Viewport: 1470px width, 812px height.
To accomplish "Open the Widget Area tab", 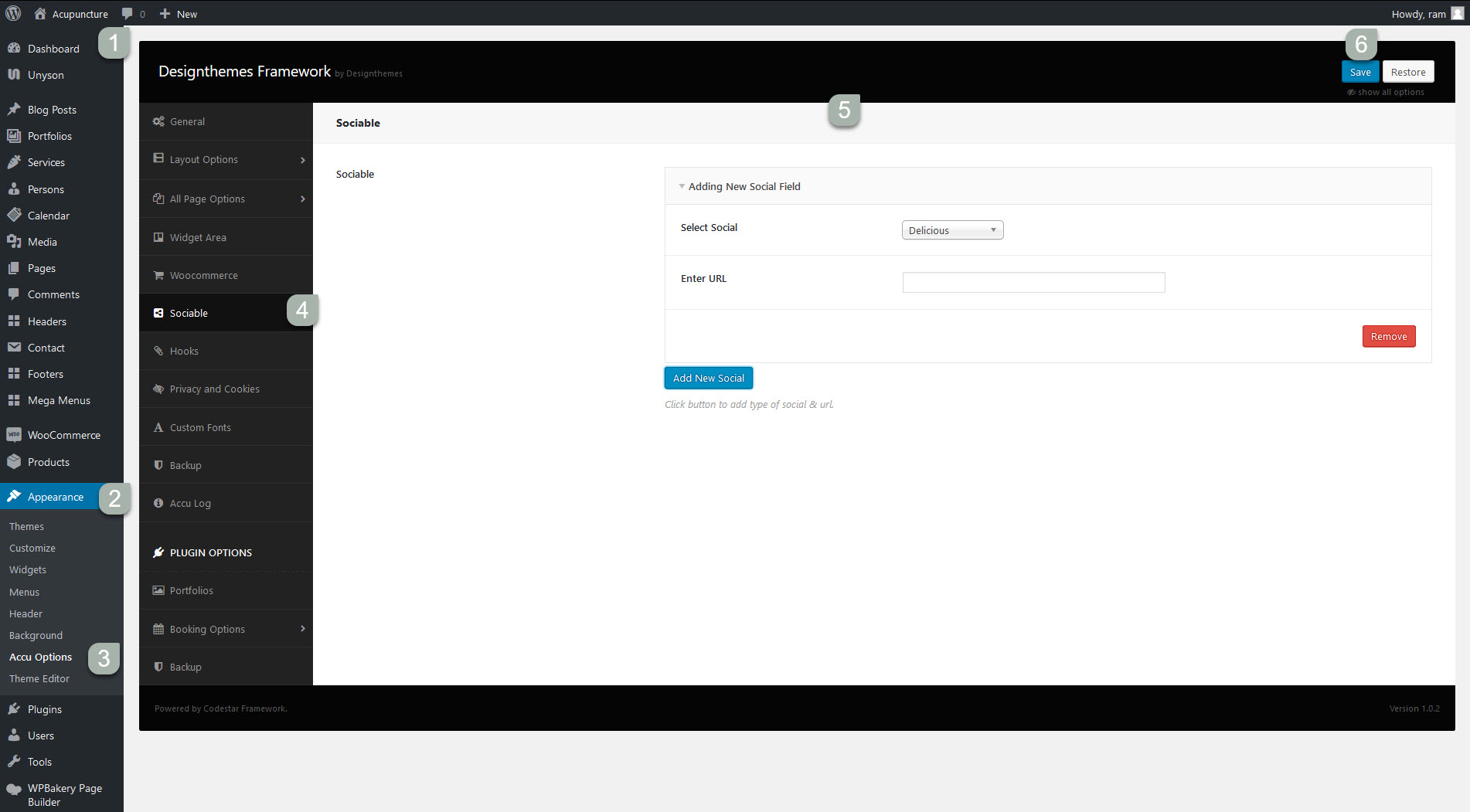I will coord(226,237).
